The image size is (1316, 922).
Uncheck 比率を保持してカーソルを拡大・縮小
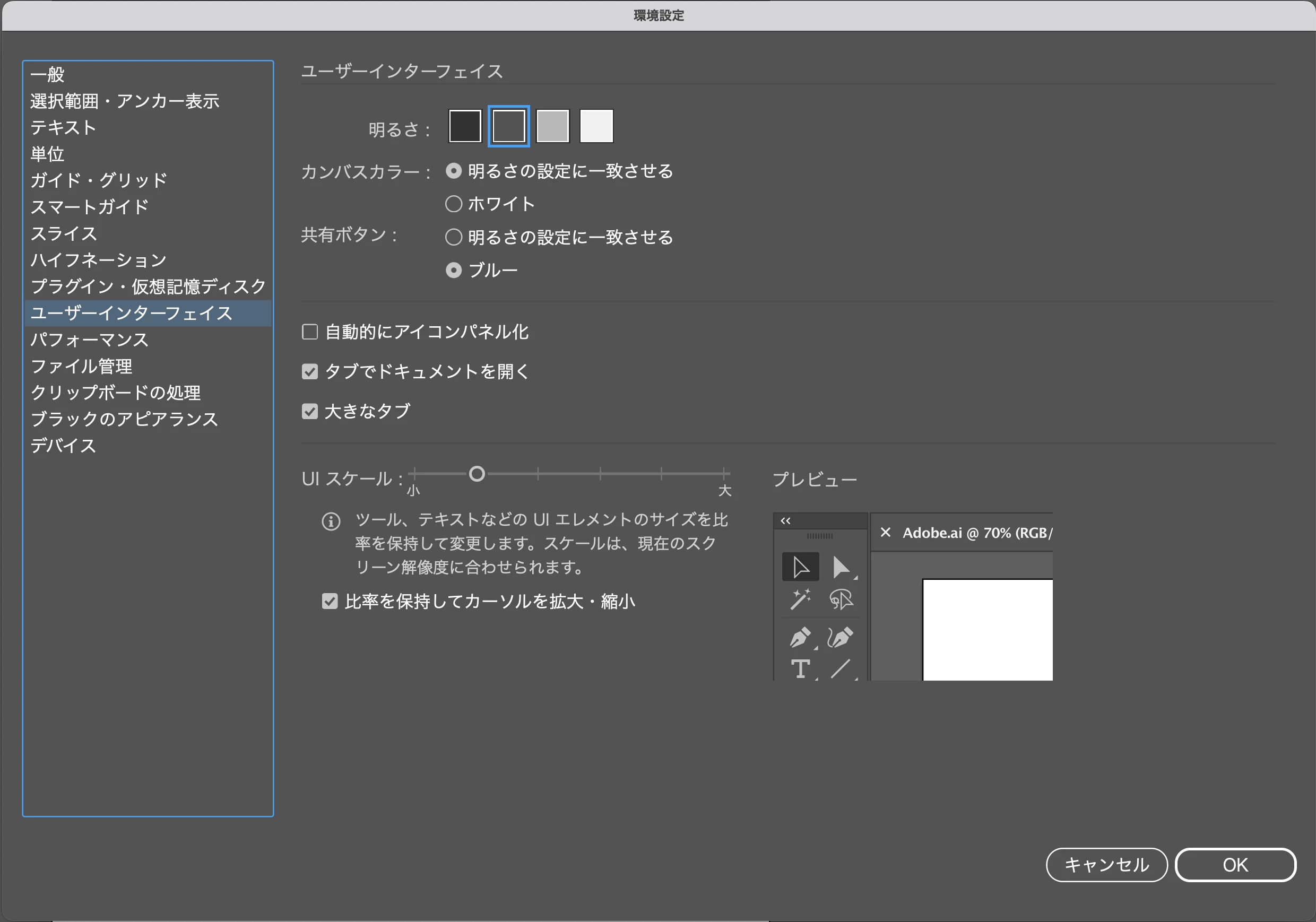point(330,601)
